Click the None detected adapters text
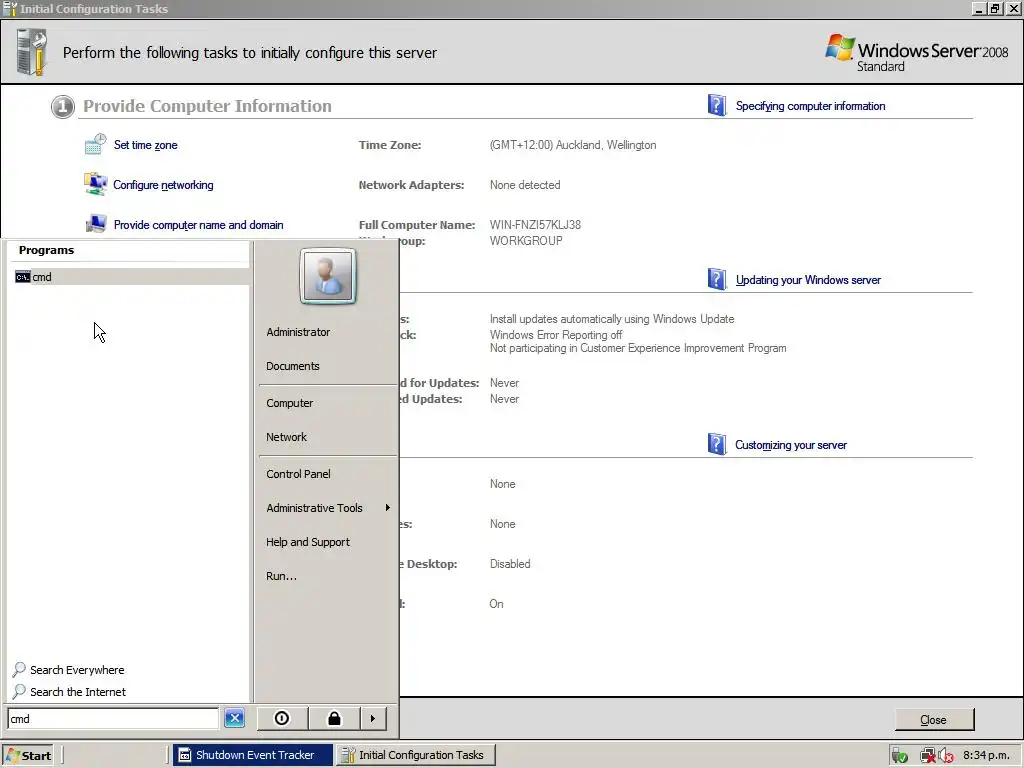1024x768 pixels. pyautogui.click(x=525, y=185)
